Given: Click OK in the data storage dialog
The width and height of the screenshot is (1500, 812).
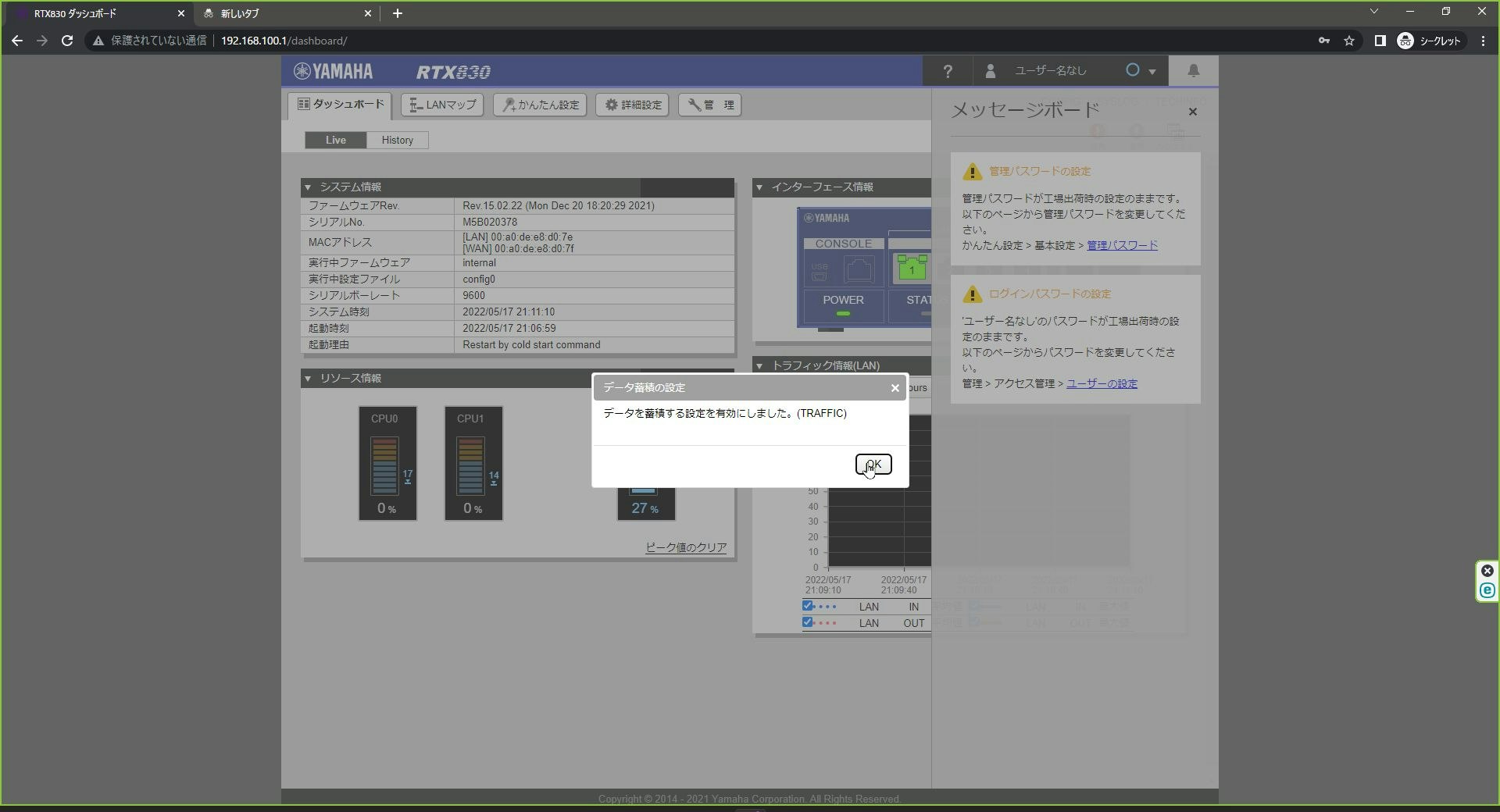Looking at the screenshot, I should [873, 465].
